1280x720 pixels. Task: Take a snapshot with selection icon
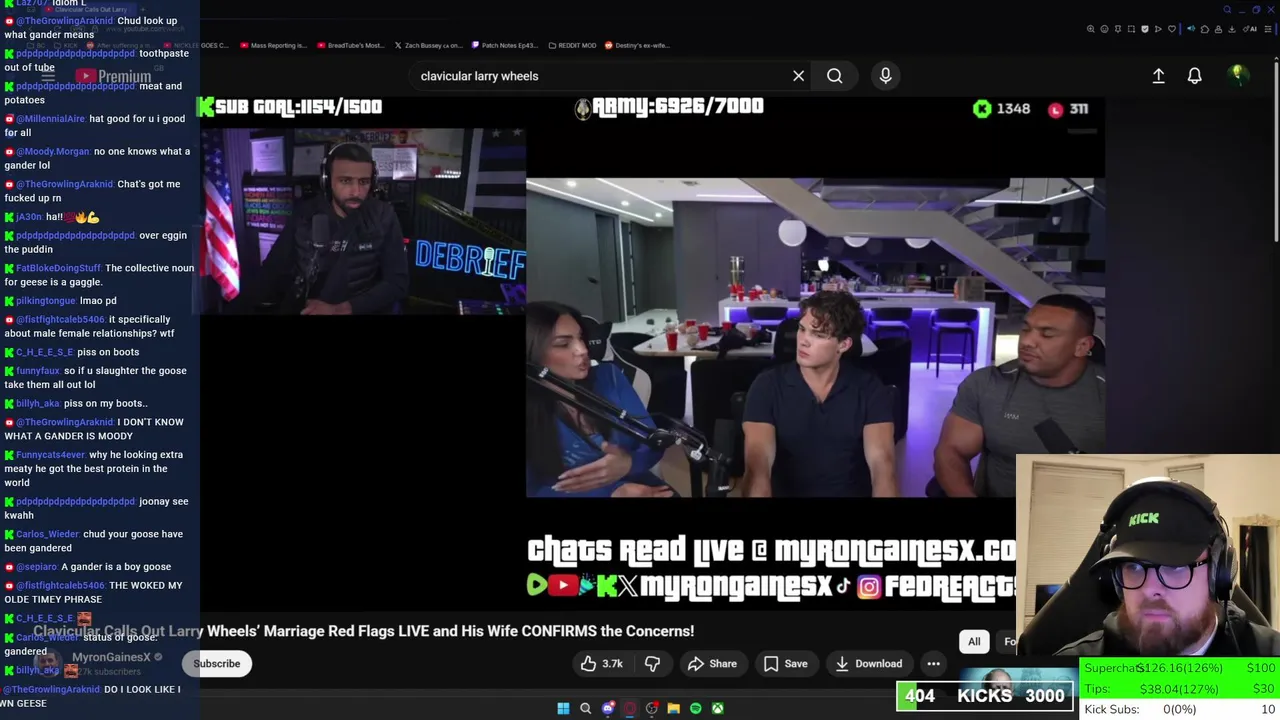coord(1131,29)
